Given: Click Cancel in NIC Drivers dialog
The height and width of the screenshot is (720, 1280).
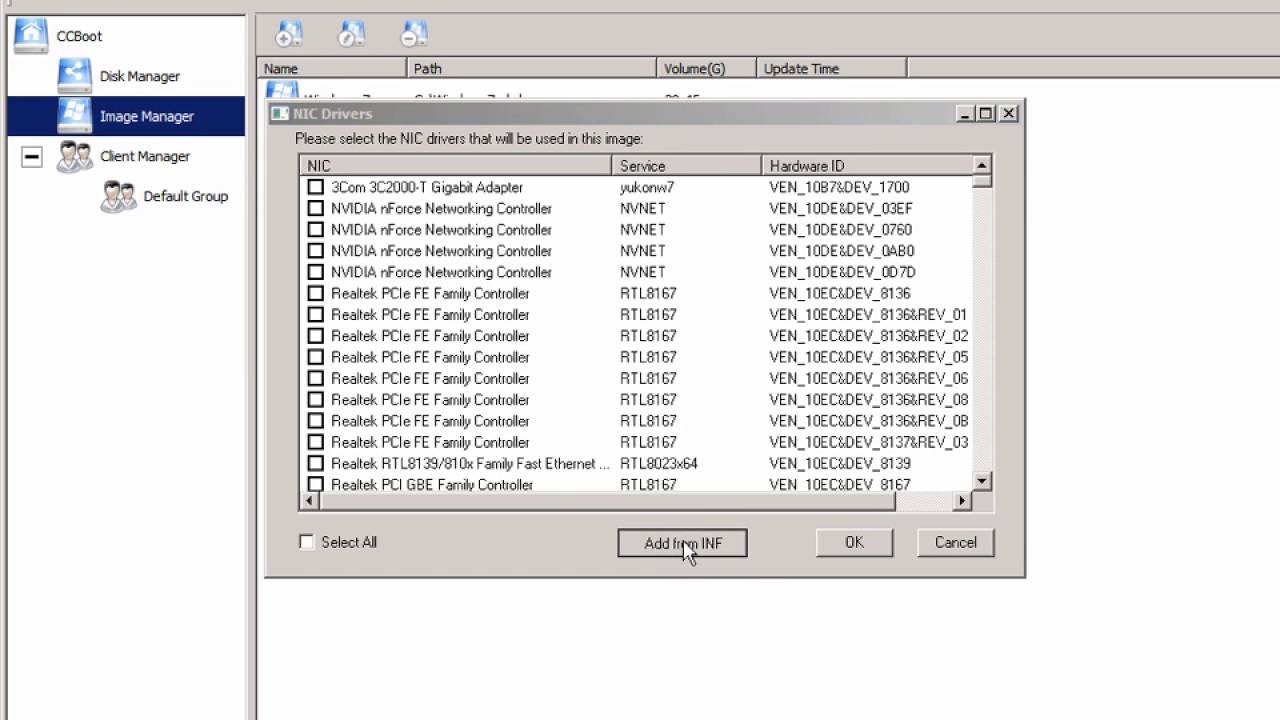Looking at the screenshot, I should click(955, 542).
